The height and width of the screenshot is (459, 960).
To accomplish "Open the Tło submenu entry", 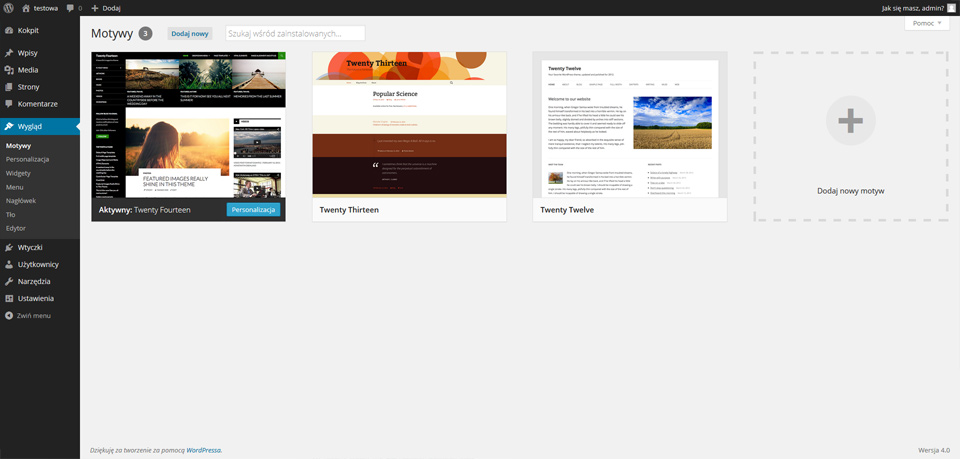I will [x=10, y=215].
